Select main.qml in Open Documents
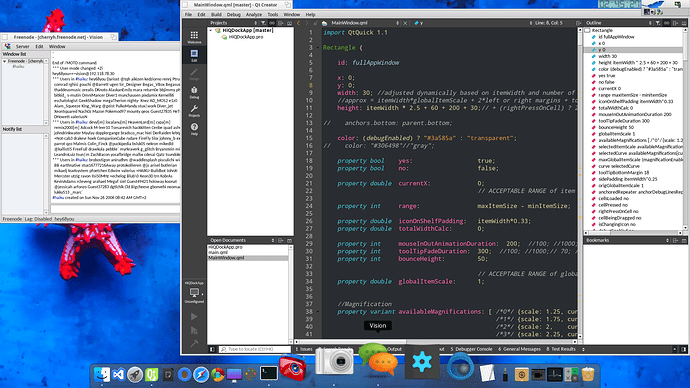 click(x=218, y=253)
